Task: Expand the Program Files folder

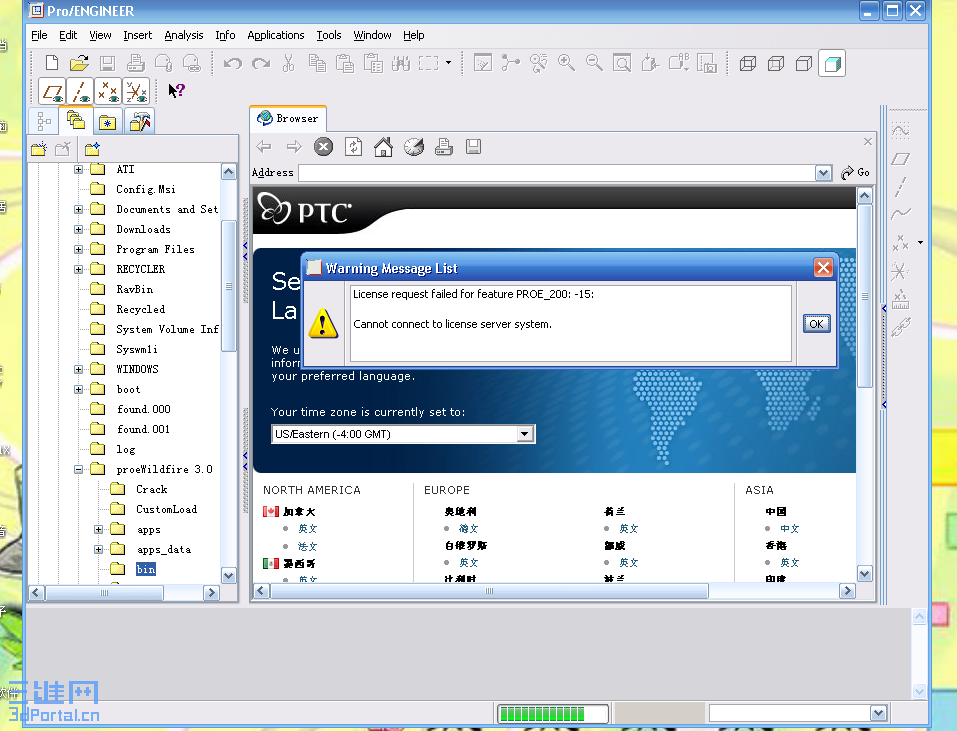Action: coord(78,249)
